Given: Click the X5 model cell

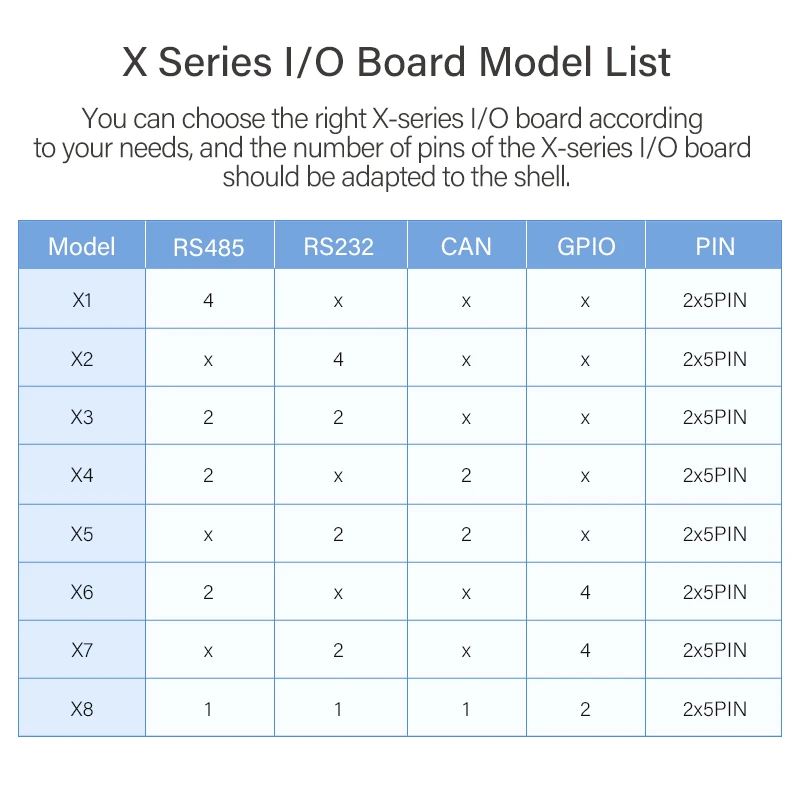Looking at the screenshot, I should [x=82, y=534].
